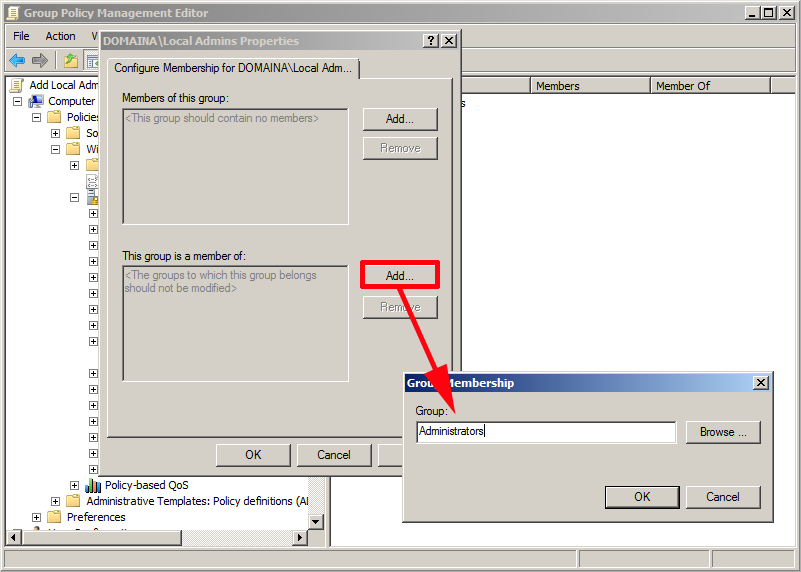Collapse the Policies node
The width and height of the screenshot is (801, 572).
(36, 117)
